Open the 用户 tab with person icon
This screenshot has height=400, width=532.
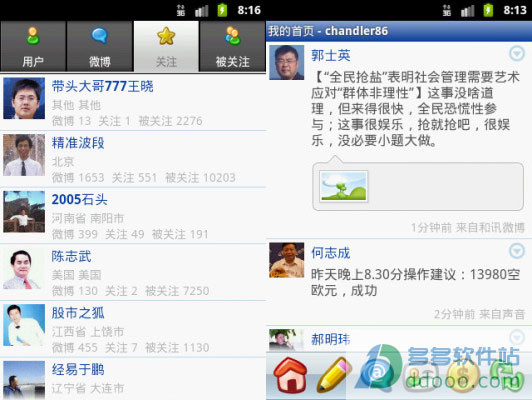[33, 46]
